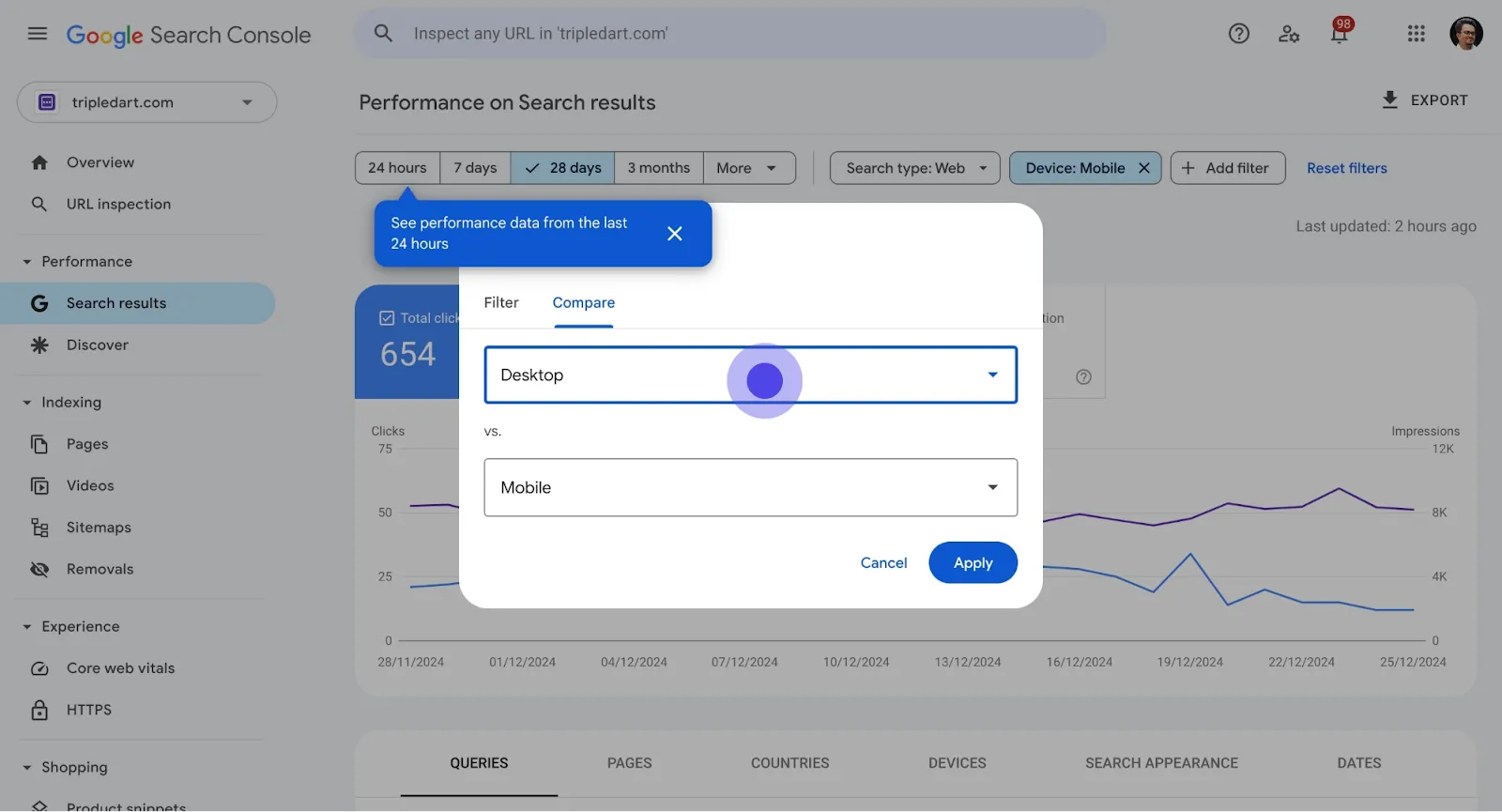
Task: Open the Google apps grid
Action: pos(1417,34)
